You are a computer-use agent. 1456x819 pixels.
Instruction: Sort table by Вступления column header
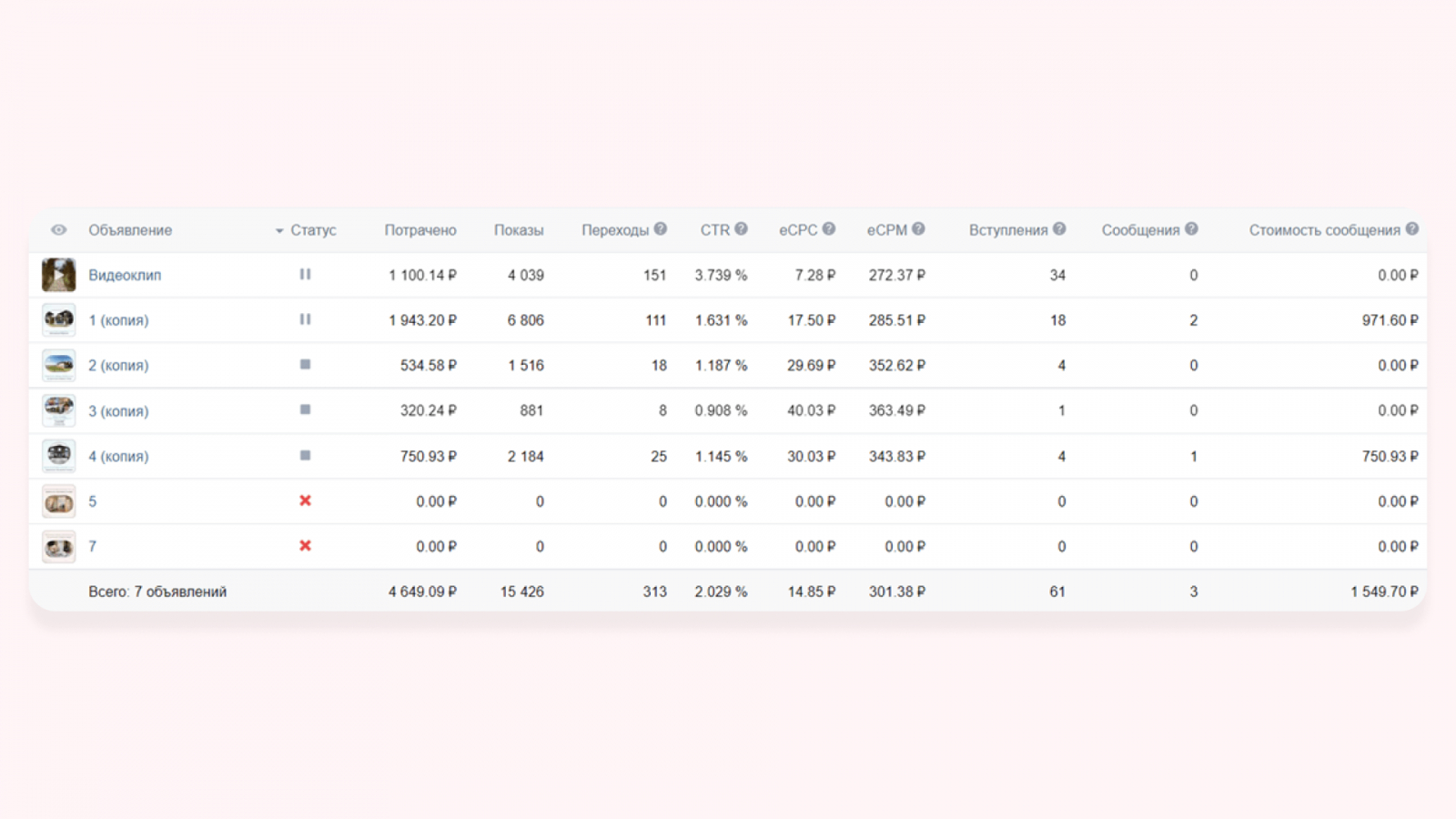1008,230
